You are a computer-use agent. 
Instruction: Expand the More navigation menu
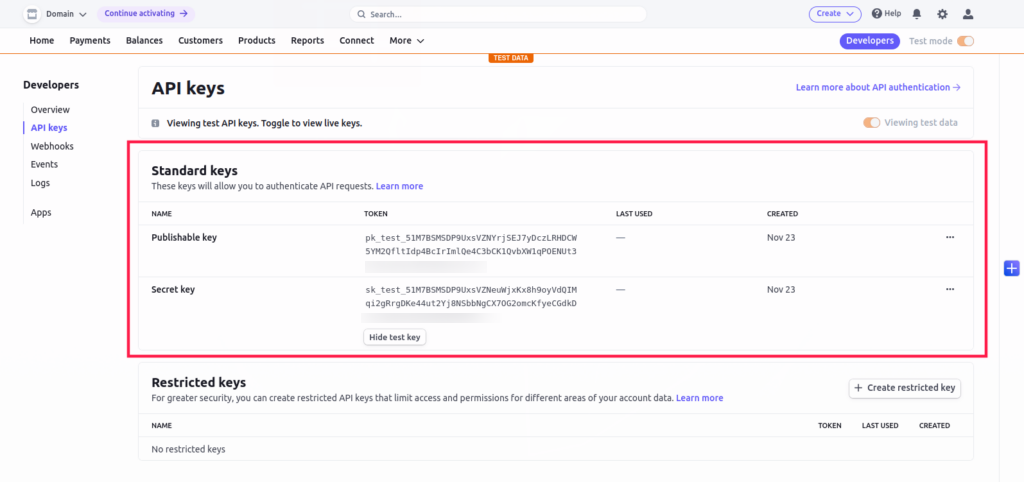click(x=407, y=40)
